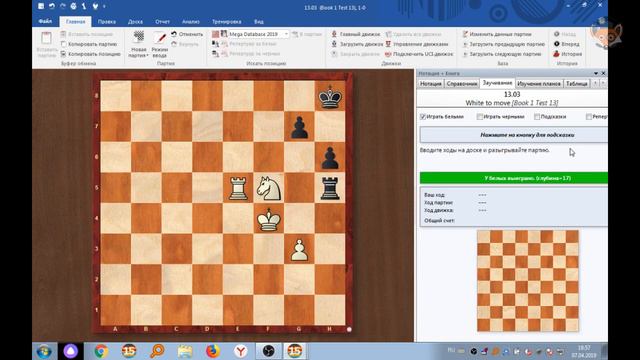Screen dimensions: 640x360
Task: Click the white king on f4
Action: pos(269,219)
